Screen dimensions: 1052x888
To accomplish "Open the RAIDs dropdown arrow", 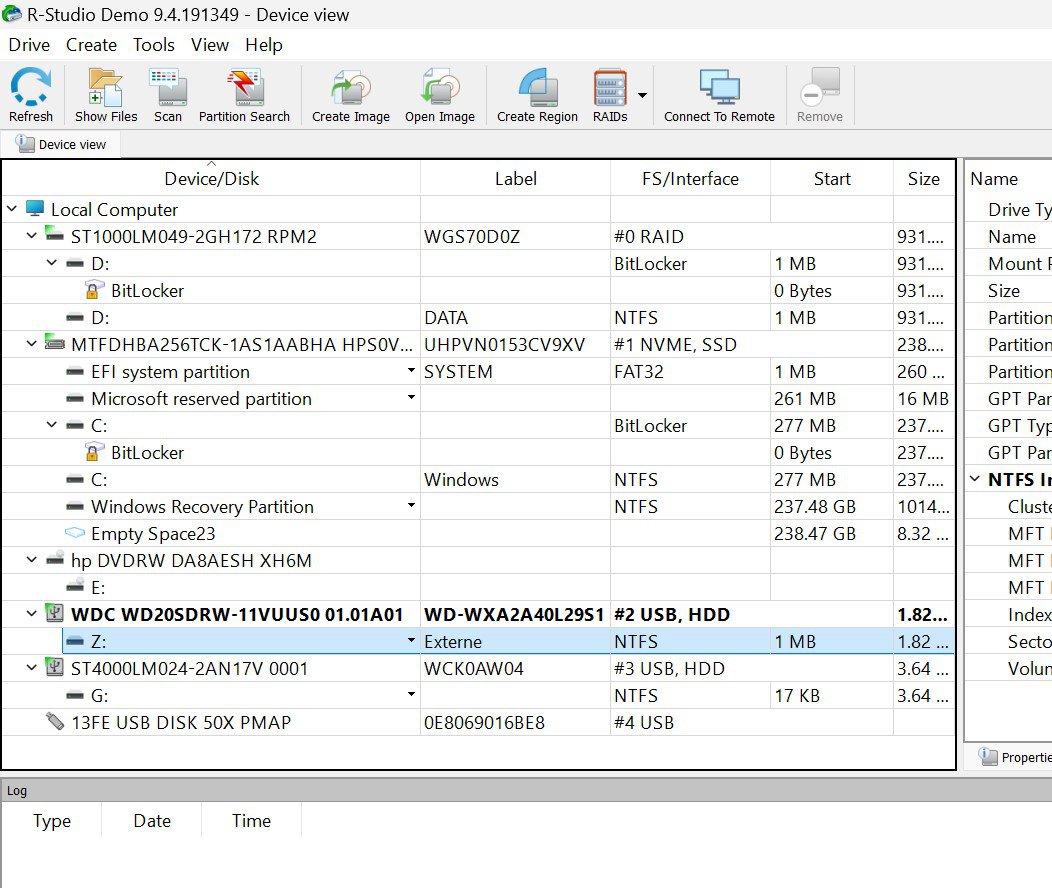I will coord(642,96).
